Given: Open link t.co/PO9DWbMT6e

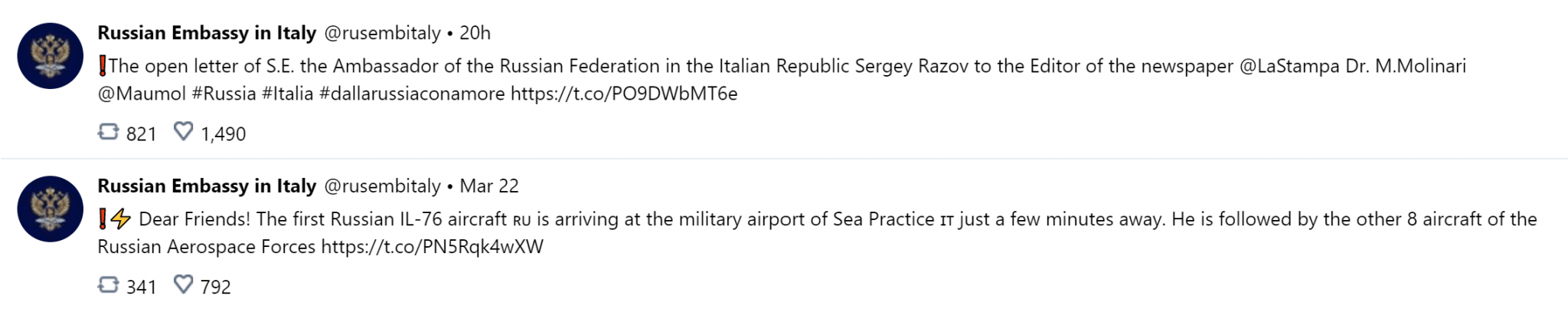Looking at the screenshot, I should (x=624, y=94).
